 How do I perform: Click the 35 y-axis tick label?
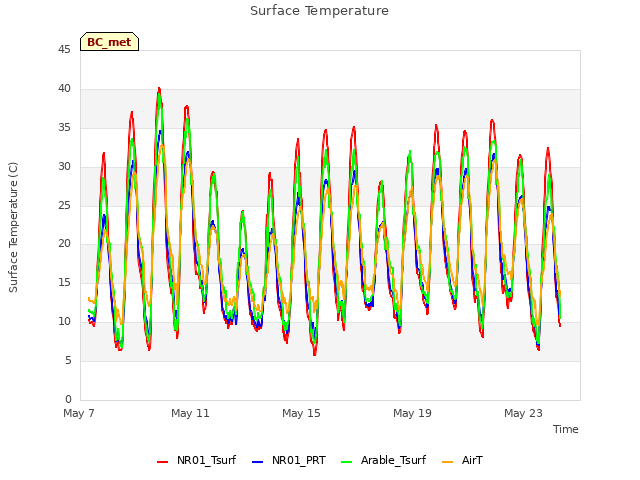(x=64, y=128)
